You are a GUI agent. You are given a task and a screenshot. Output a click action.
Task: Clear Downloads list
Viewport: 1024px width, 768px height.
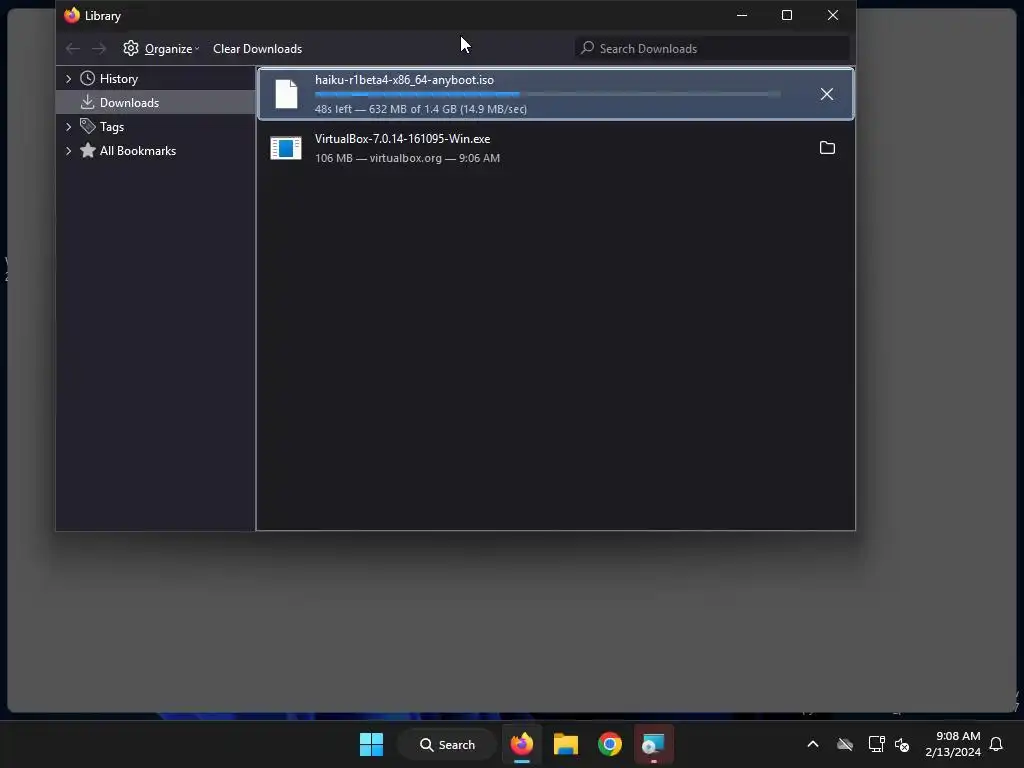pyautogui.click(x=257, y=48)
